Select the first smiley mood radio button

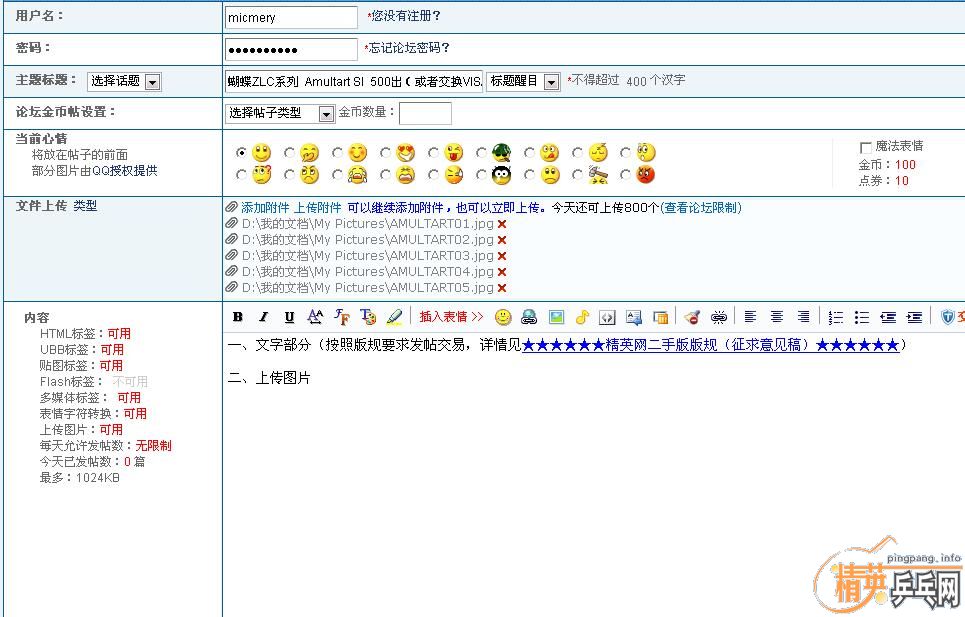pos(241,153)
